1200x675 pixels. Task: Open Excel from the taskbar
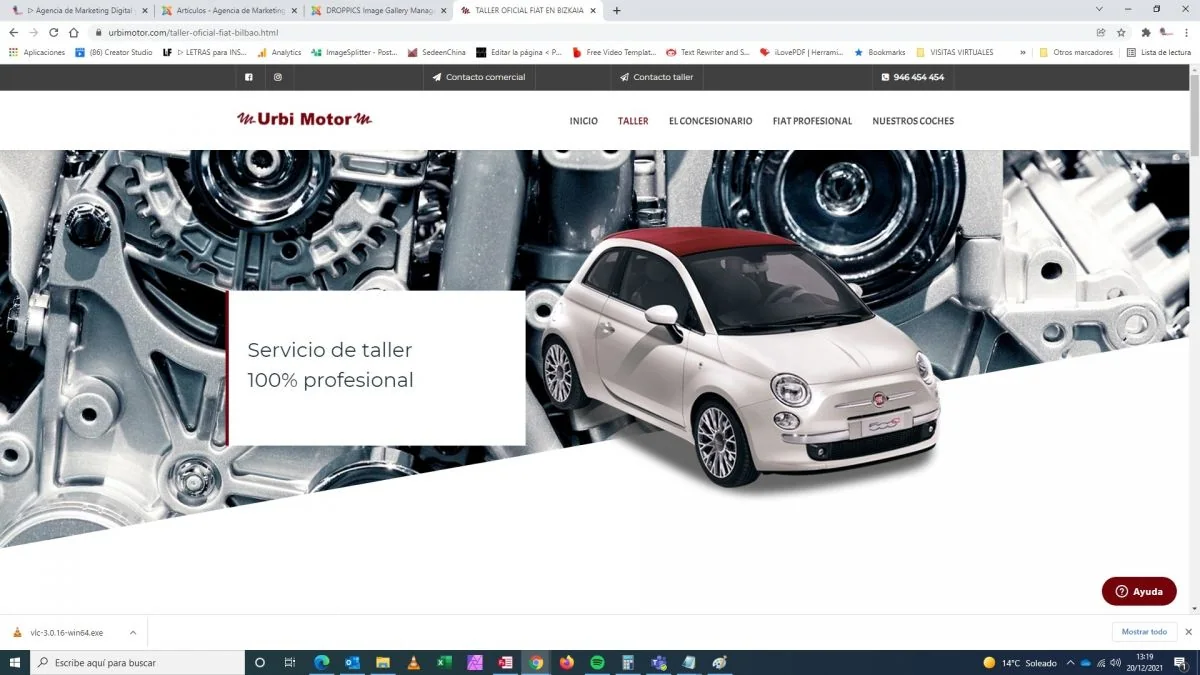point(444,662)
